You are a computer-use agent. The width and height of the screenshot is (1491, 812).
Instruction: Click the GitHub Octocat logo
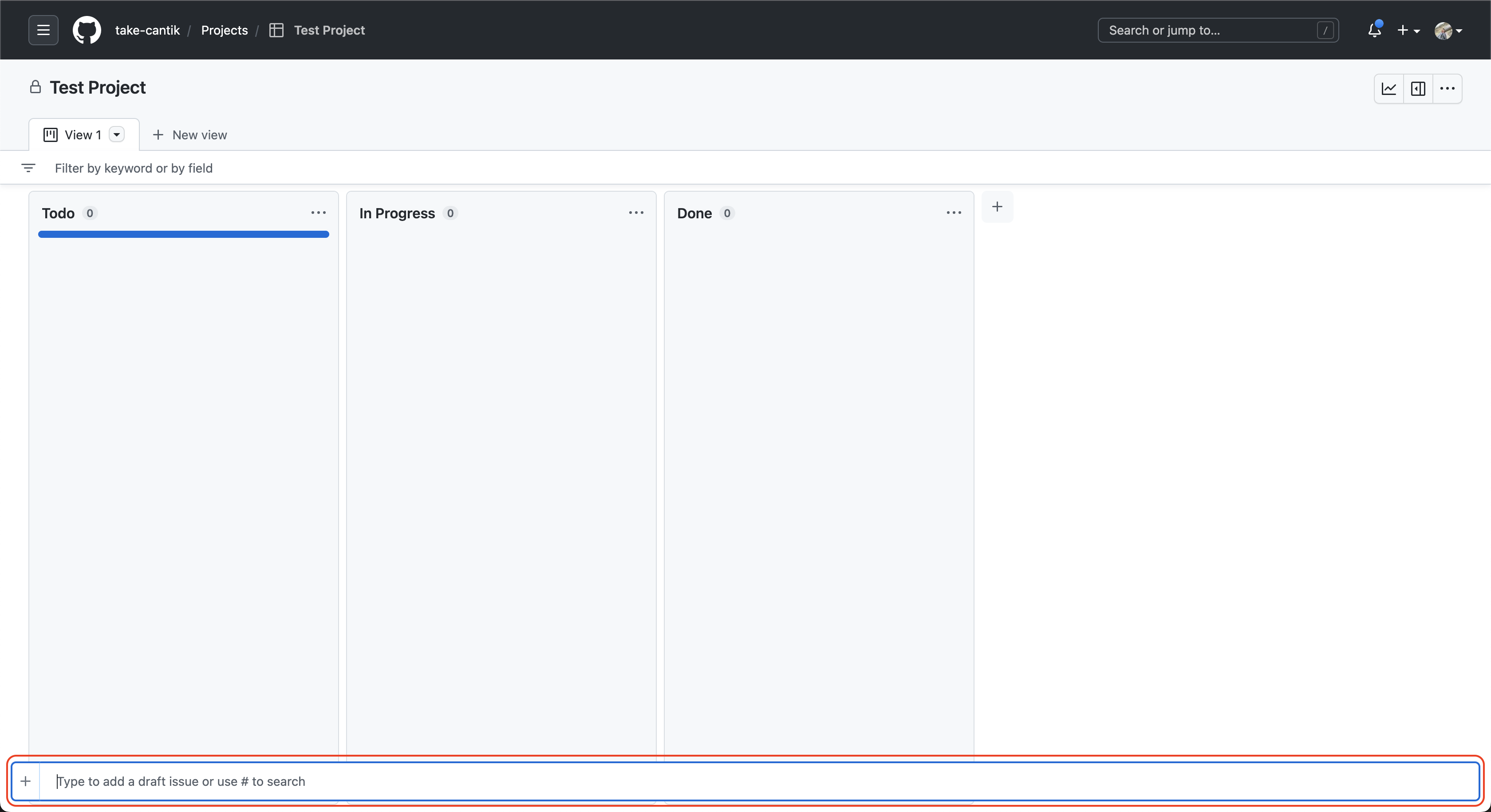87,30
